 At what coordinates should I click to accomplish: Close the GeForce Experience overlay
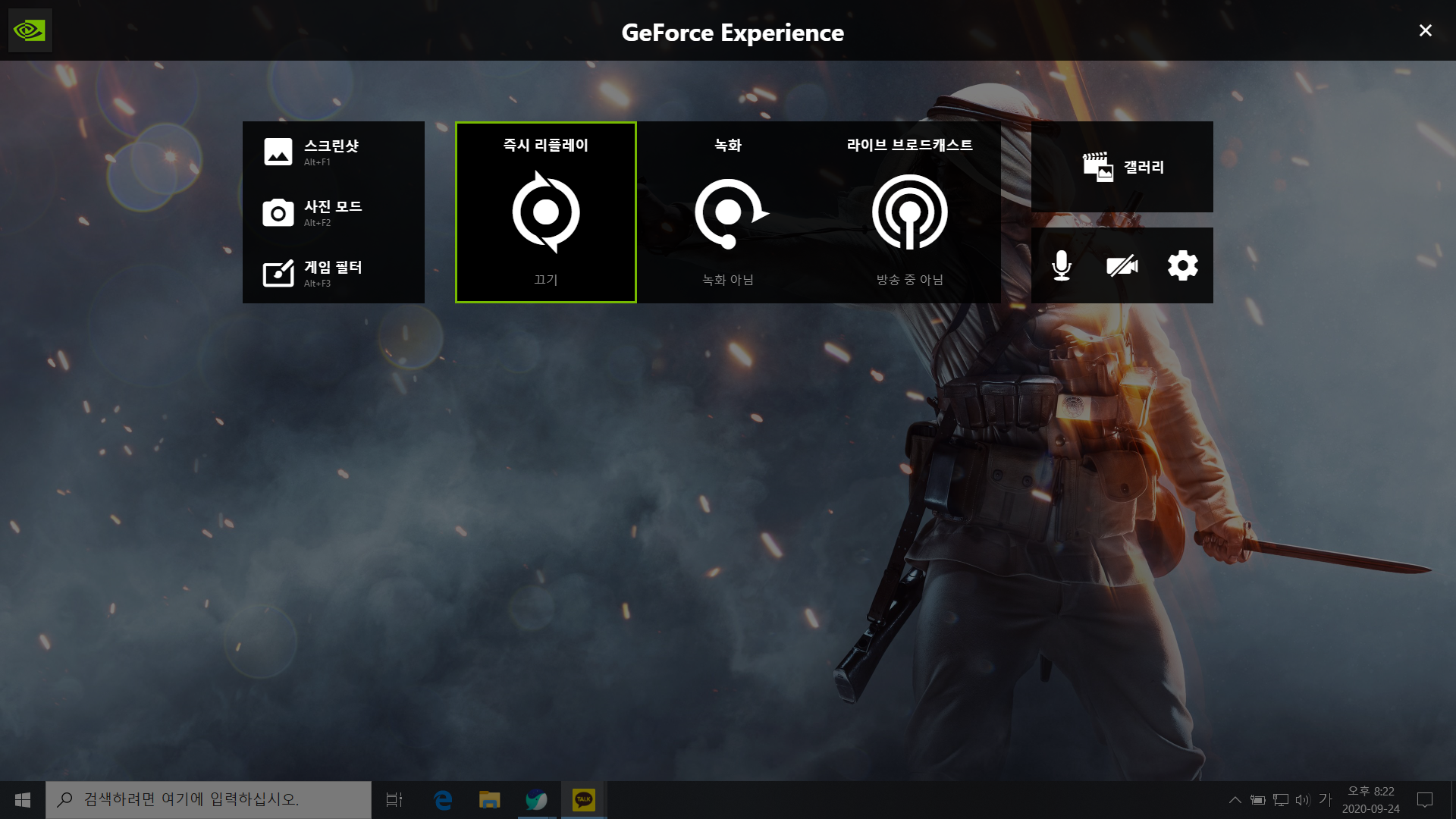(1425, 30)
